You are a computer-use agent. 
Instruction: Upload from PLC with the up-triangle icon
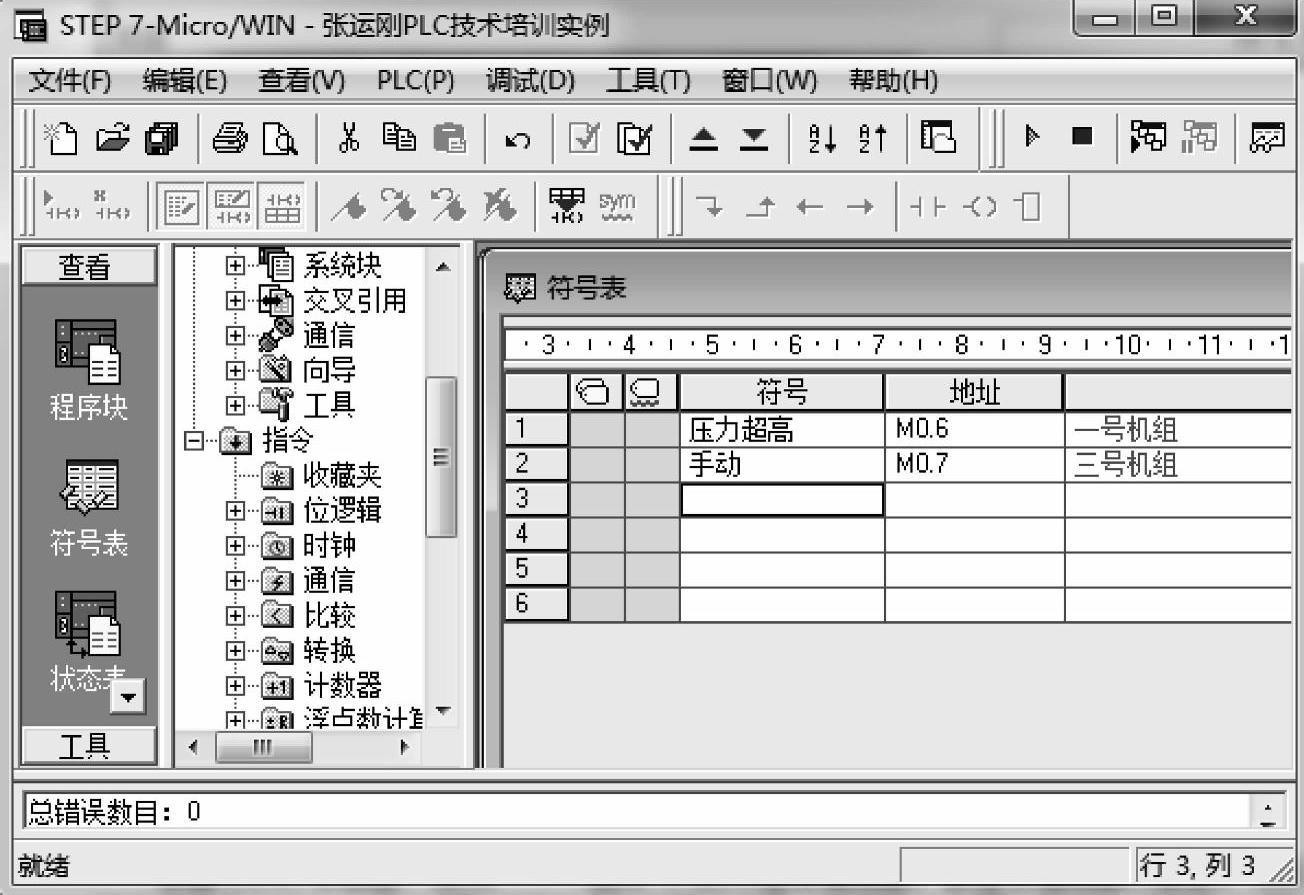(704, 137)
